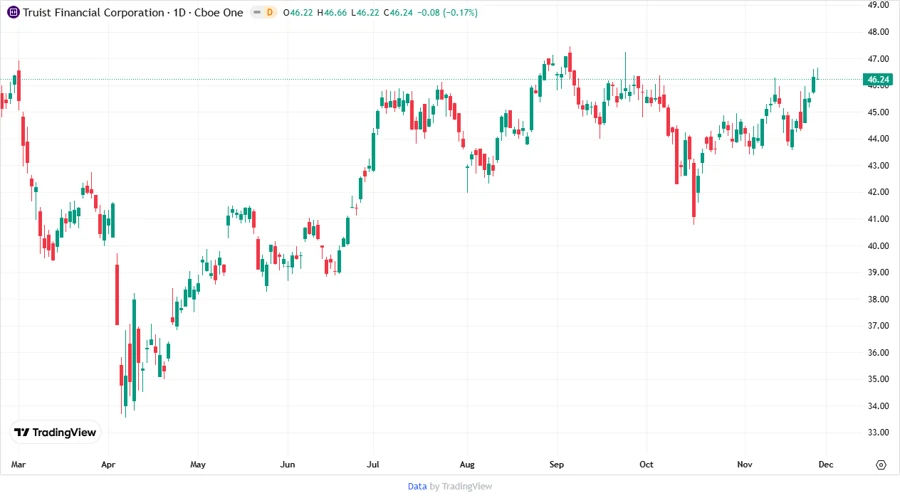Click the Jul label on time axis
900x498 pixels.
pyautogui.click(x=373, y=464)
